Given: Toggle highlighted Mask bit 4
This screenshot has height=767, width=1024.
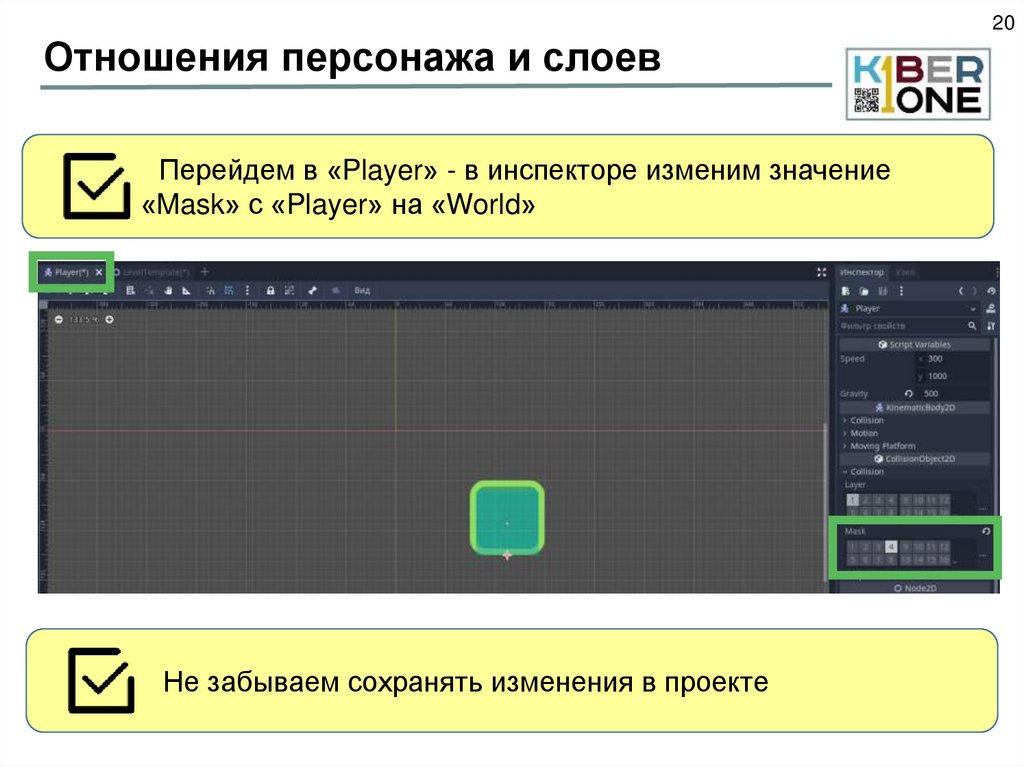Looking at the screenshot, I should [891, 547].
